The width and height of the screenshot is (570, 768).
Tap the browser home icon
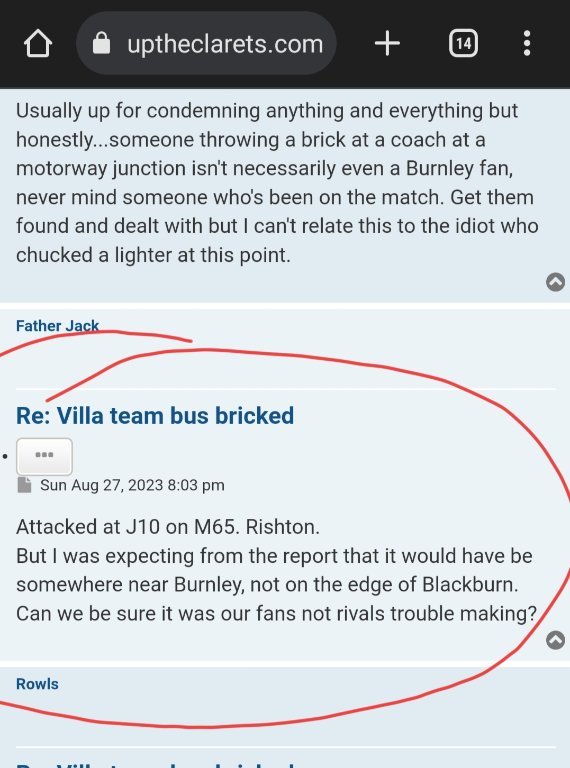pos(38,44)
